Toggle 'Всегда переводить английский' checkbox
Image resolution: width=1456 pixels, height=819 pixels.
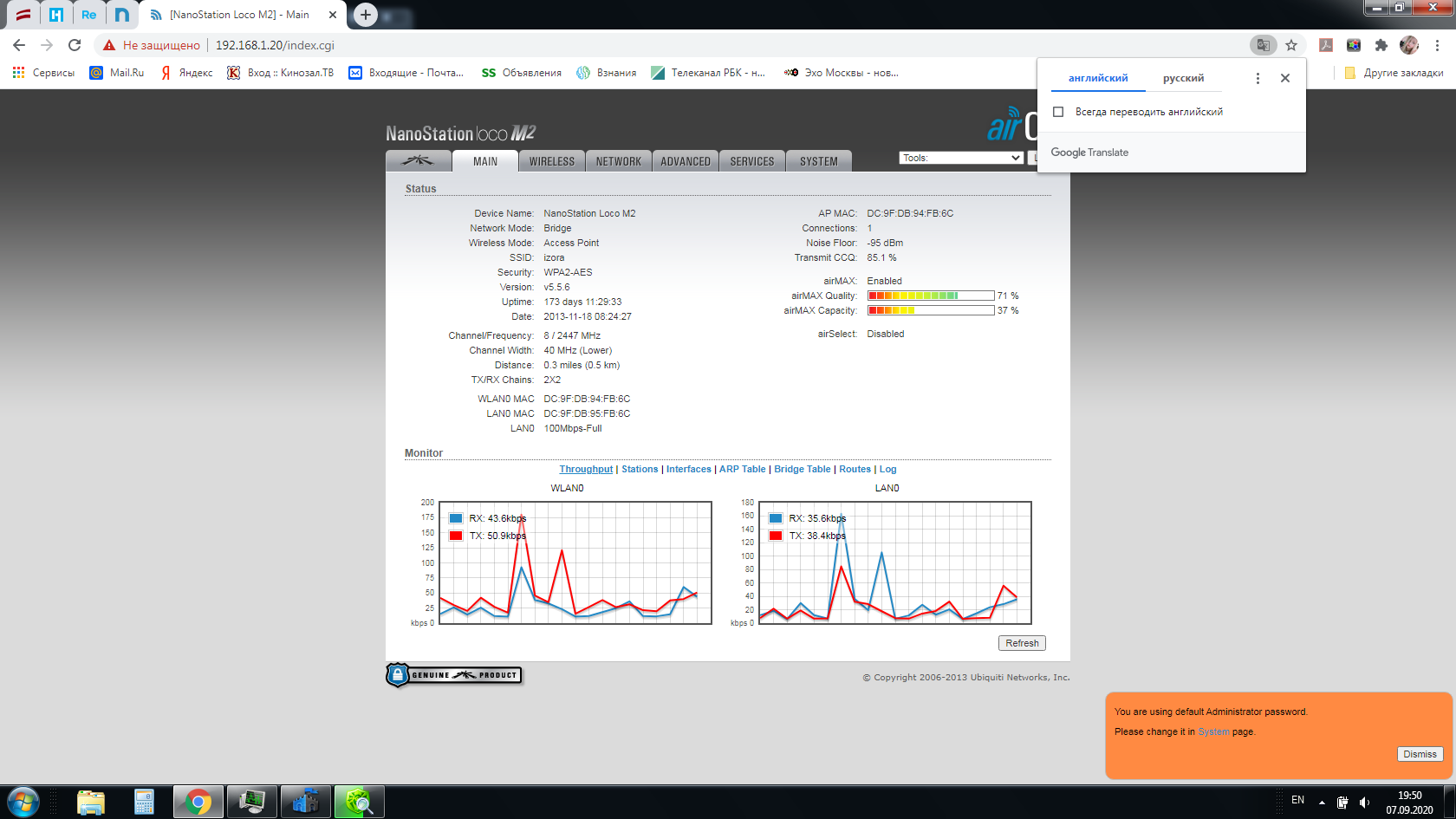point(1058,112)
